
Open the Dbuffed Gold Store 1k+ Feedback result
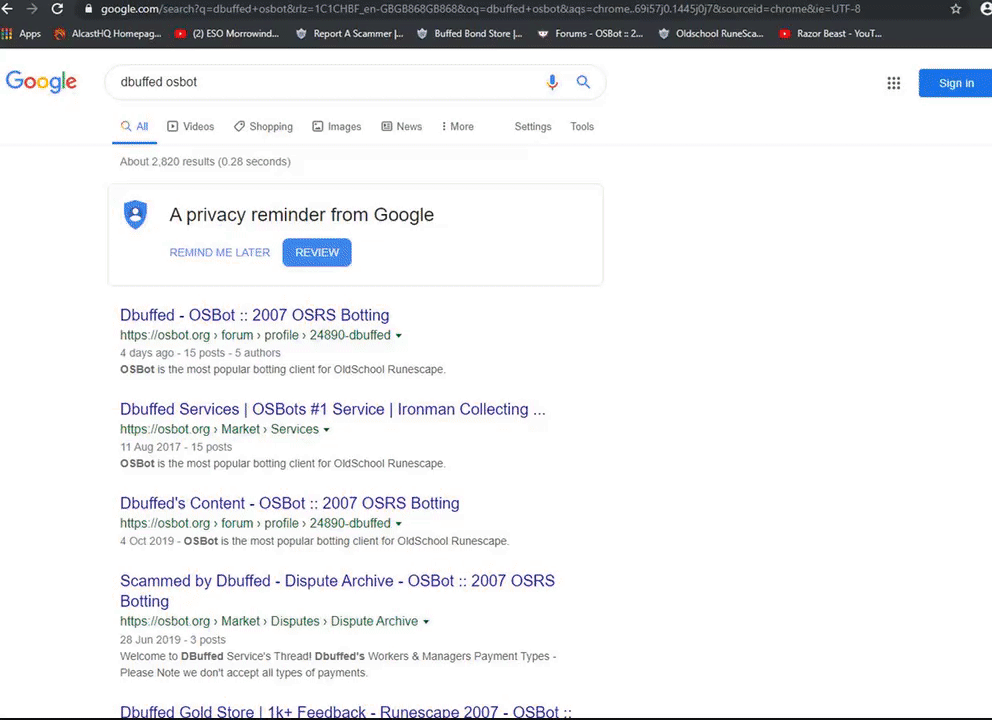(x=345, y=711)
